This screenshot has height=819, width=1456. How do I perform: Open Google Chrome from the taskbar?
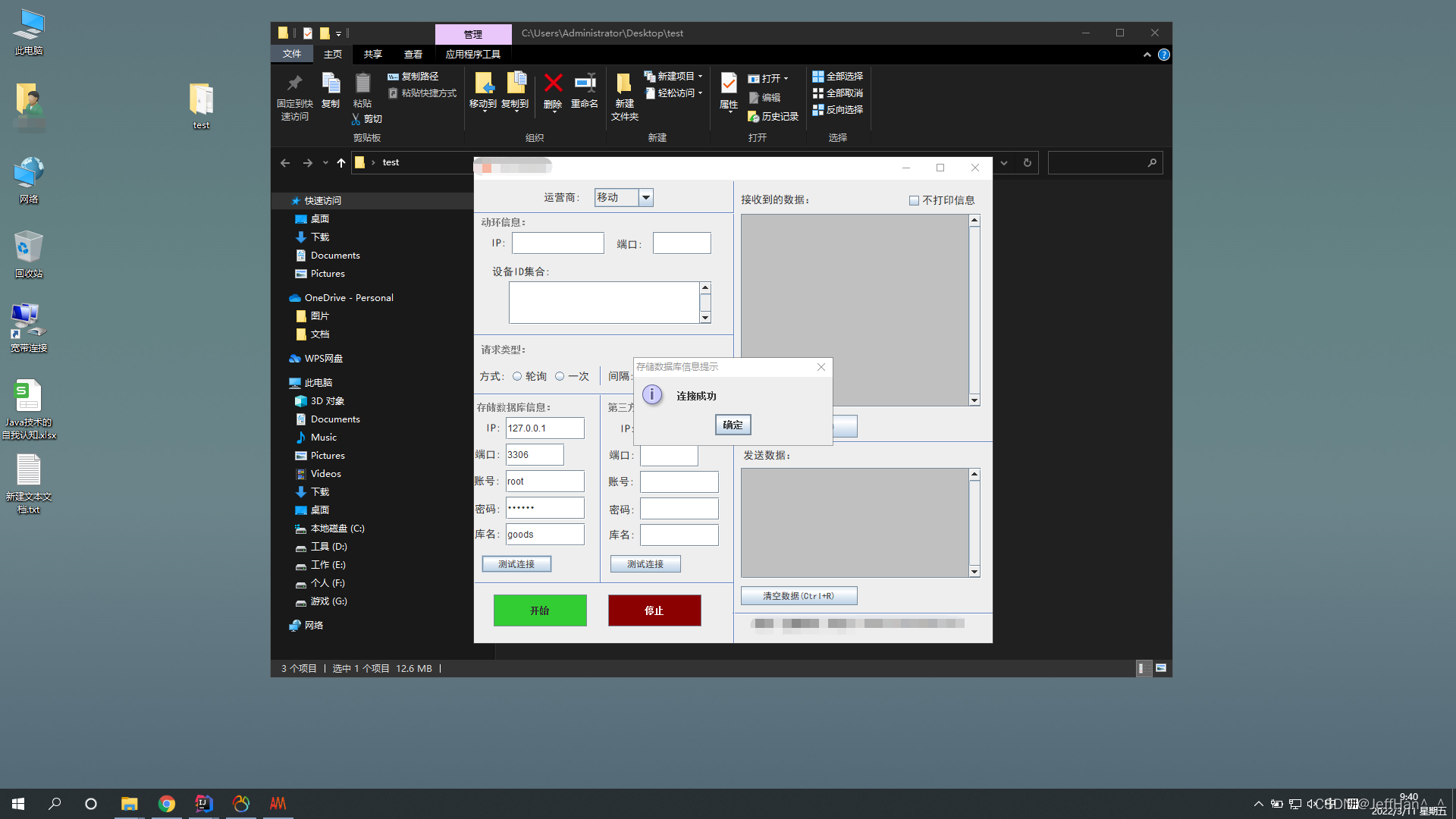tap(167, 804)
